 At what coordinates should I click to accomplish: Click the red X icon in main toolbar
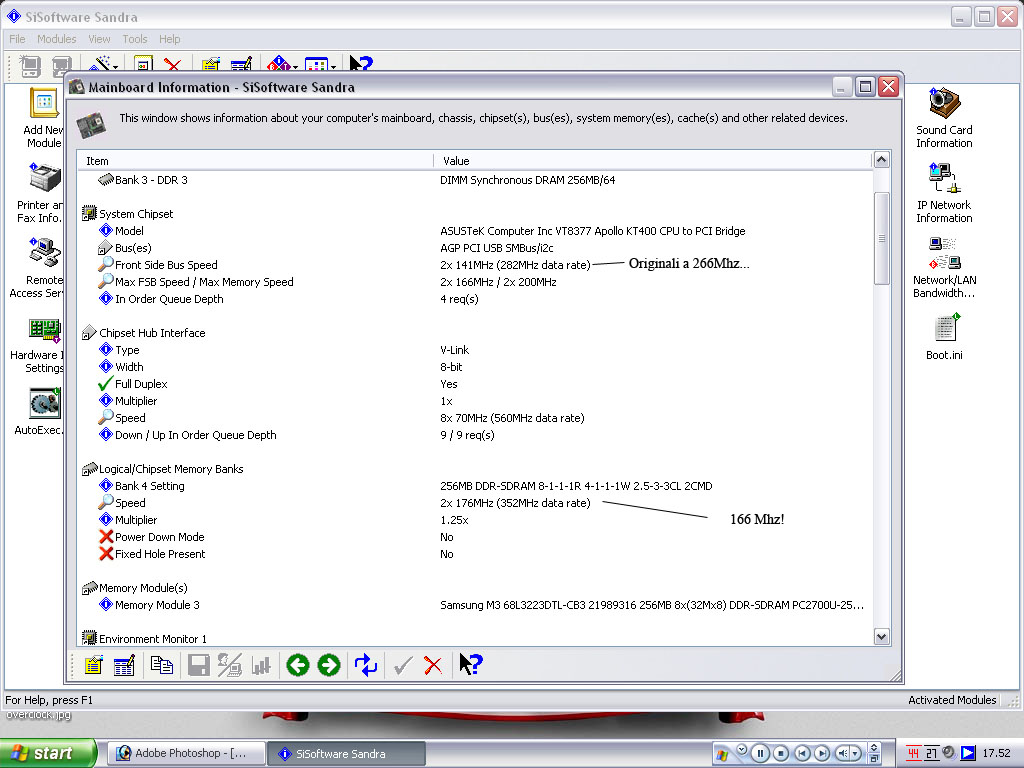172,64
